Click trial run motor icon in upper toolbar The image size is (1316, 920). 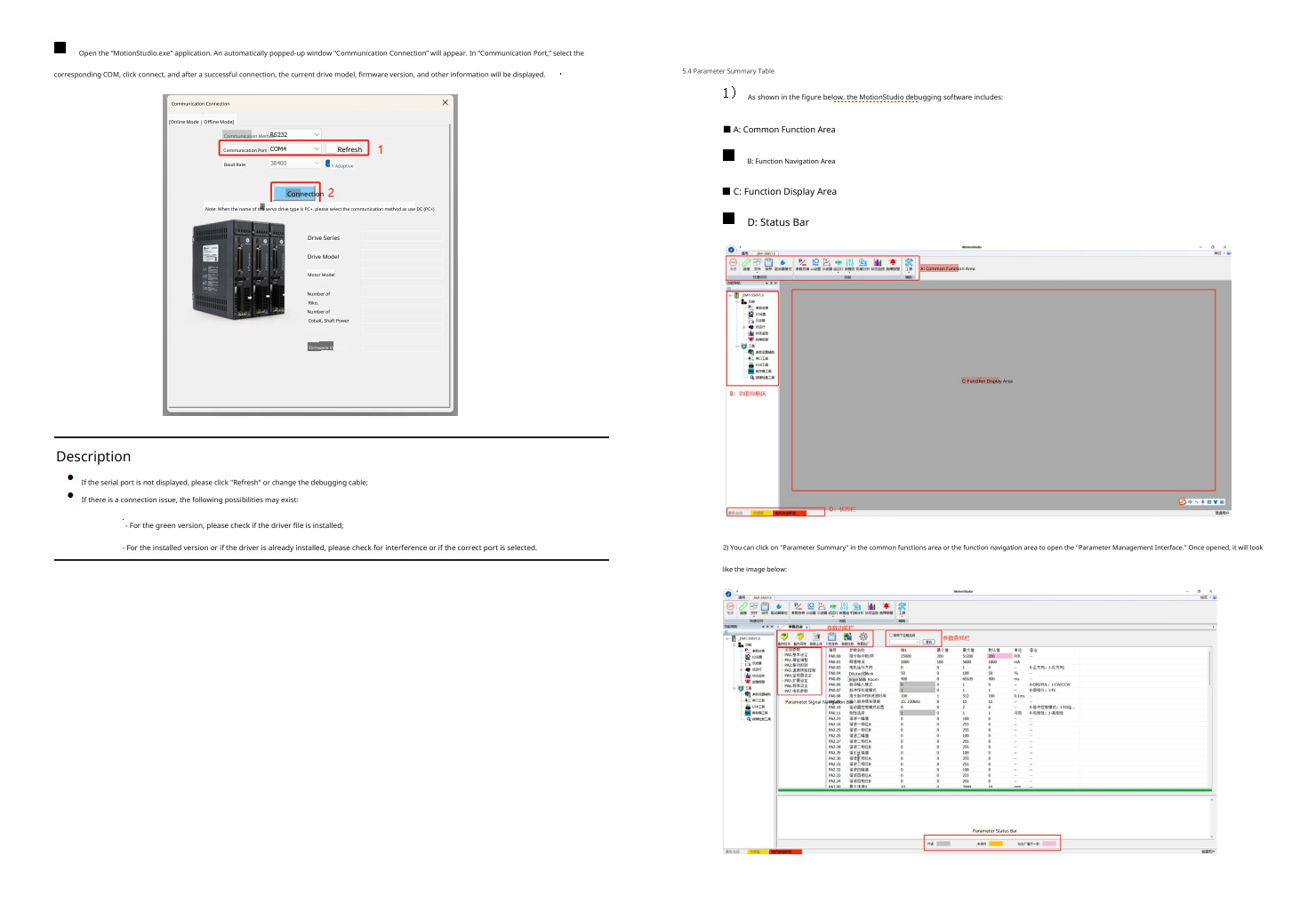[839, 262]
